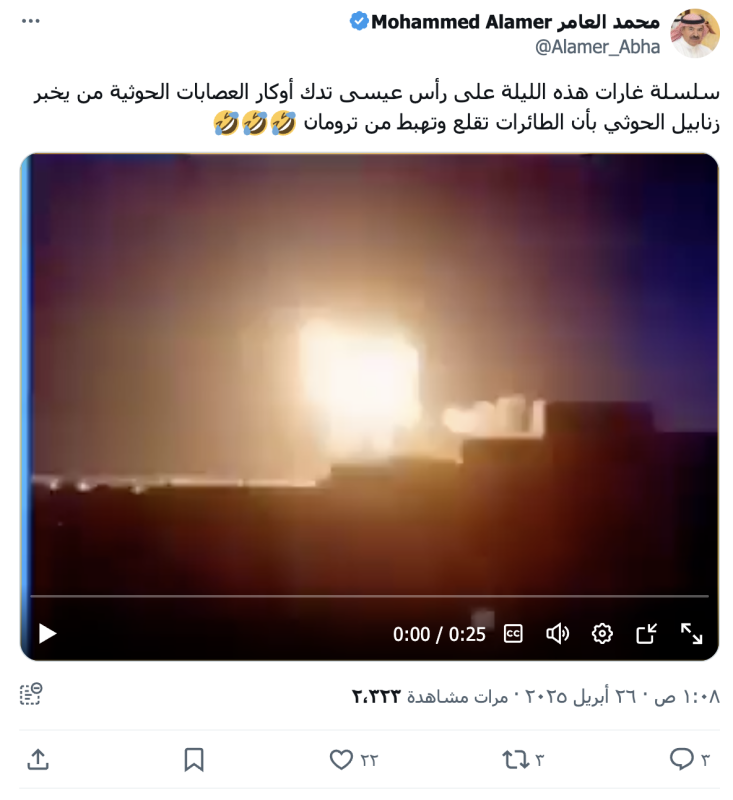733x800 pixels.
Task: Expand the video to fullscreen
Action: point(692,634)
